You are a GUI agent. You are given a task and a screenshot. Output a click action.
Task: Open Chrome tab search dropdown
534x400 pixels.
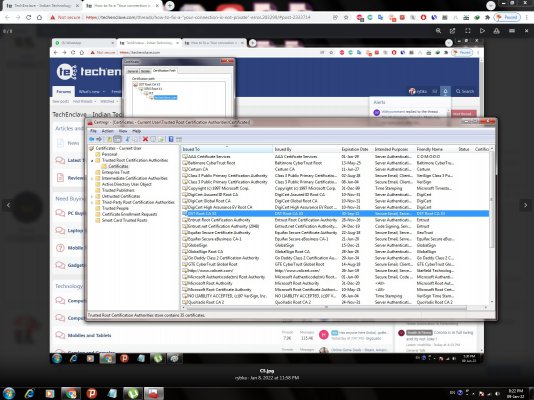490,5
